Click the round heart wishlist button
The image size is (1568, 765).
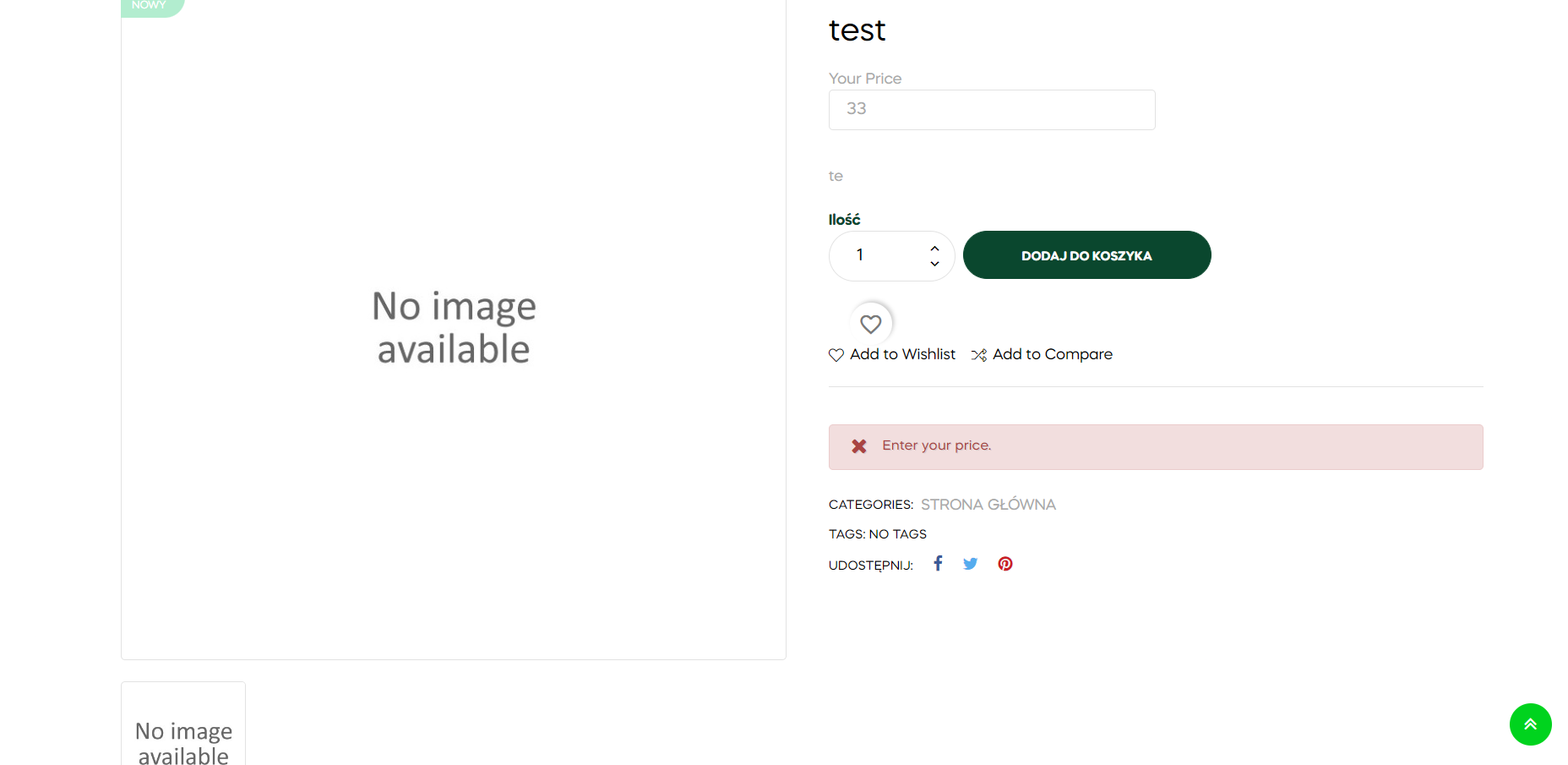(870, 324)
